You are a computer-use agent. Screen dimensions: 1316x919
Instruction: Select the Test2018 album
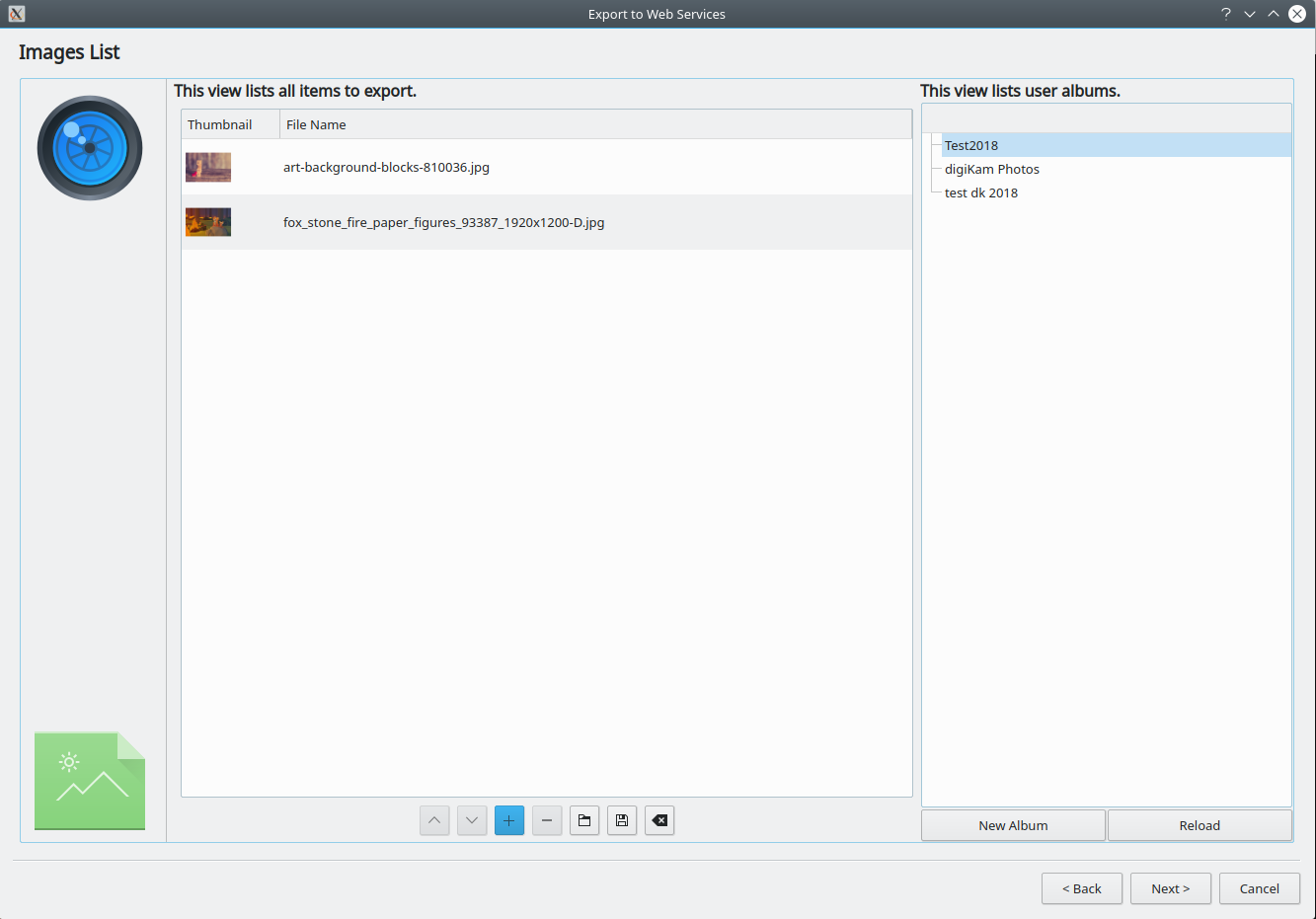click(x=971, y=145)
